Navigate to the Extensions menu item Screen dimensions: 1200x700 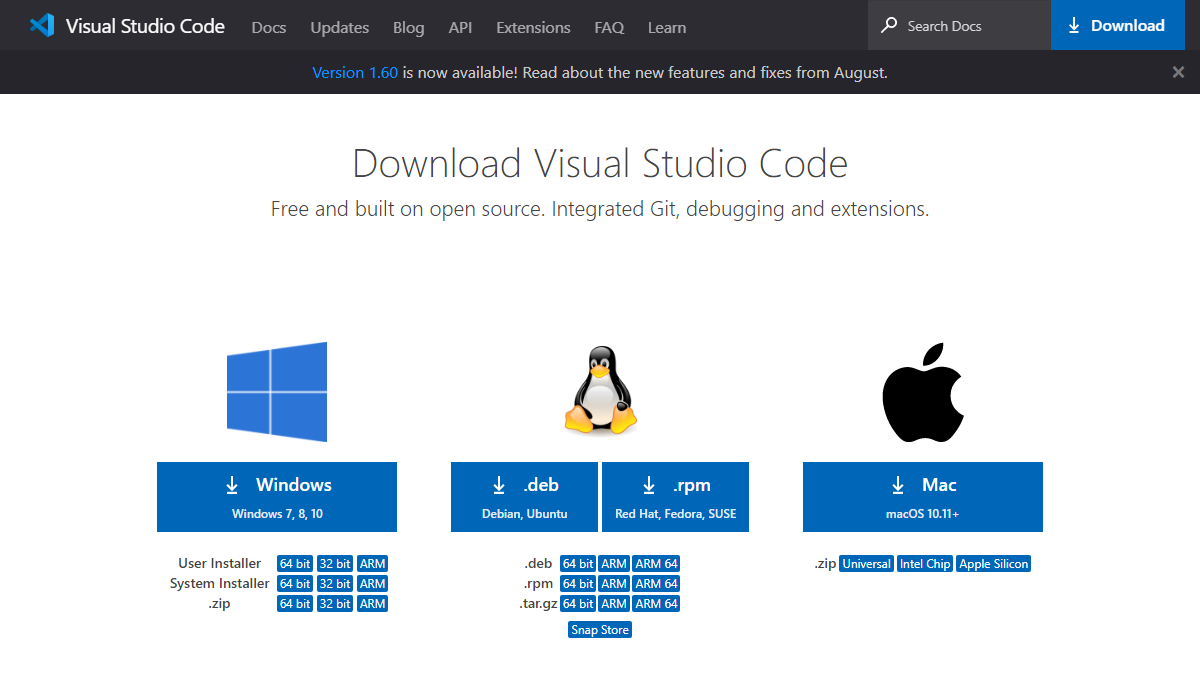pos(533,27)
